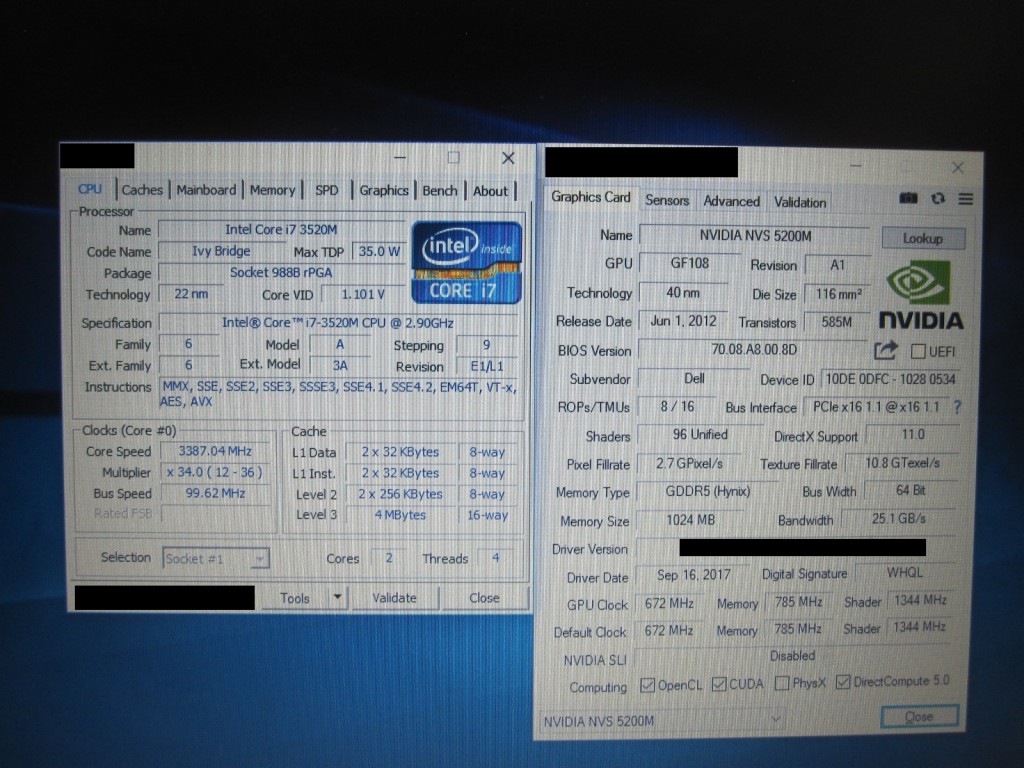Click the Bandwidth value 25.1 GB/s

tap(899, 519)
